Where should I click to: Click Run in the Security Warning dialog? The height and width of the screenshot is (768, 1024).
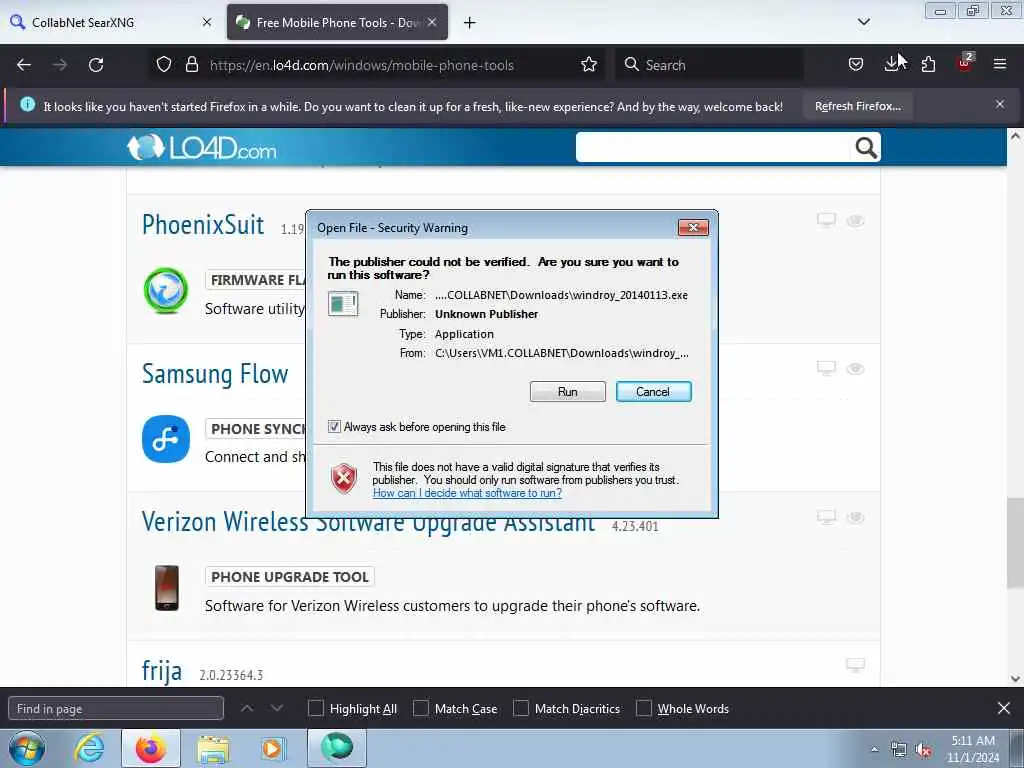point(567,392)
